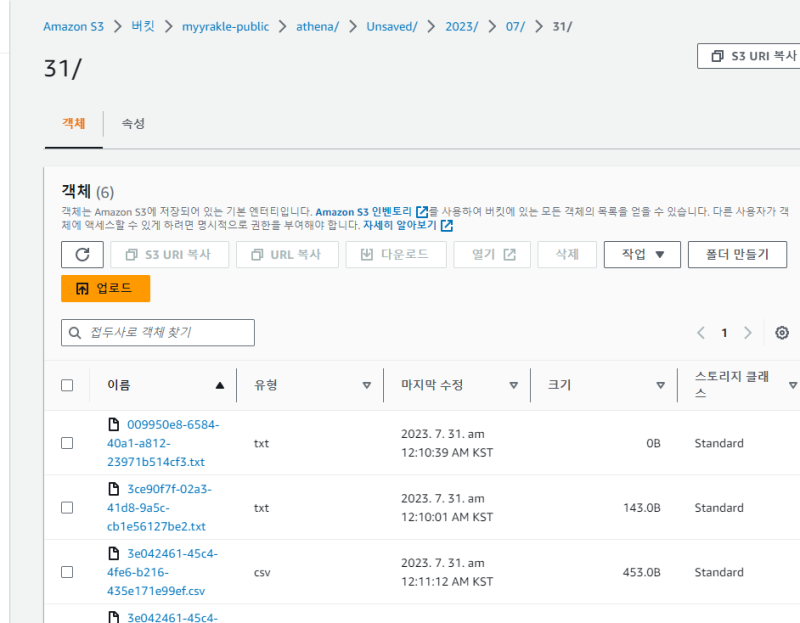
Task: Click the S3 URI 복사 button at top right
Action: [x=750, y=56]
